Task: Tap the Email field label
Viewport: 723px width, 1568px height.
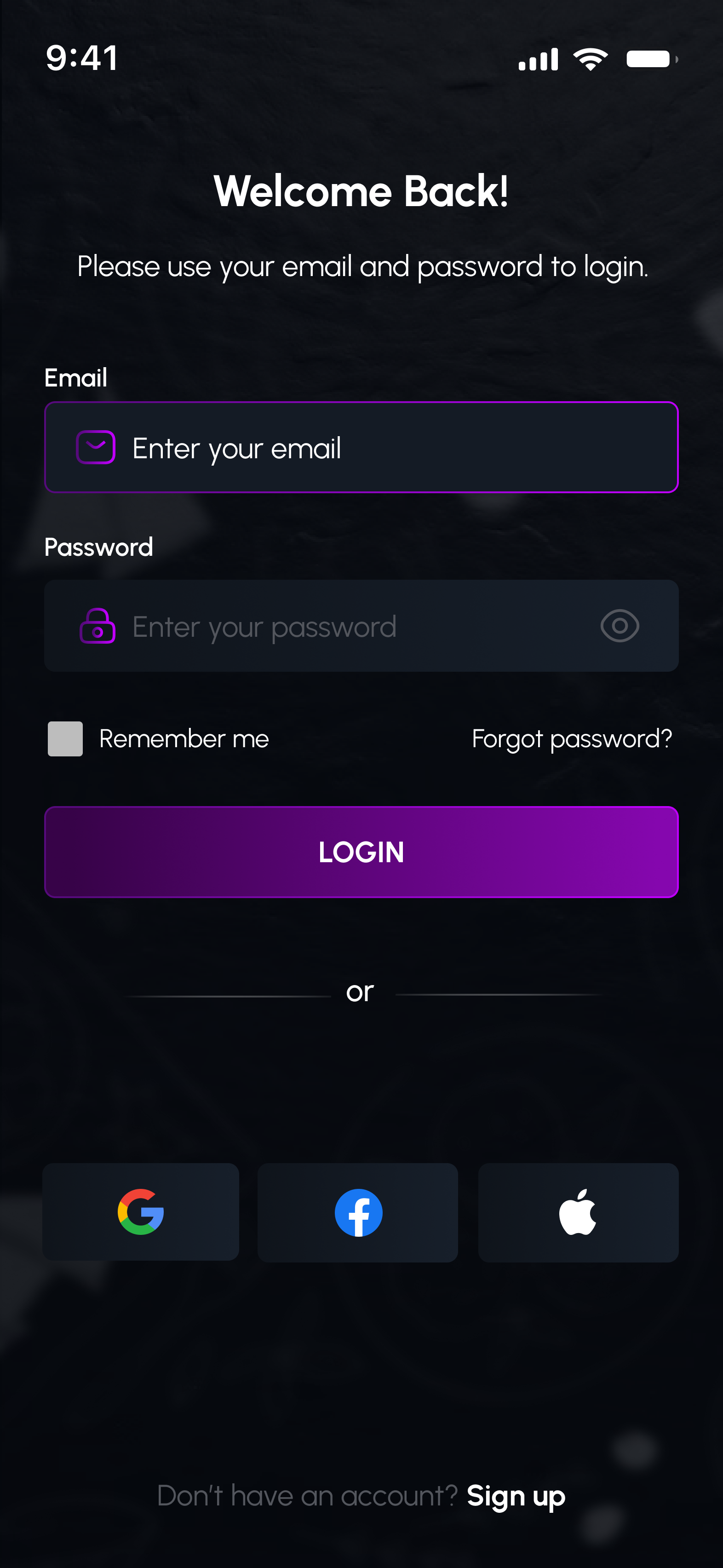Action: (x=76, y=377)
